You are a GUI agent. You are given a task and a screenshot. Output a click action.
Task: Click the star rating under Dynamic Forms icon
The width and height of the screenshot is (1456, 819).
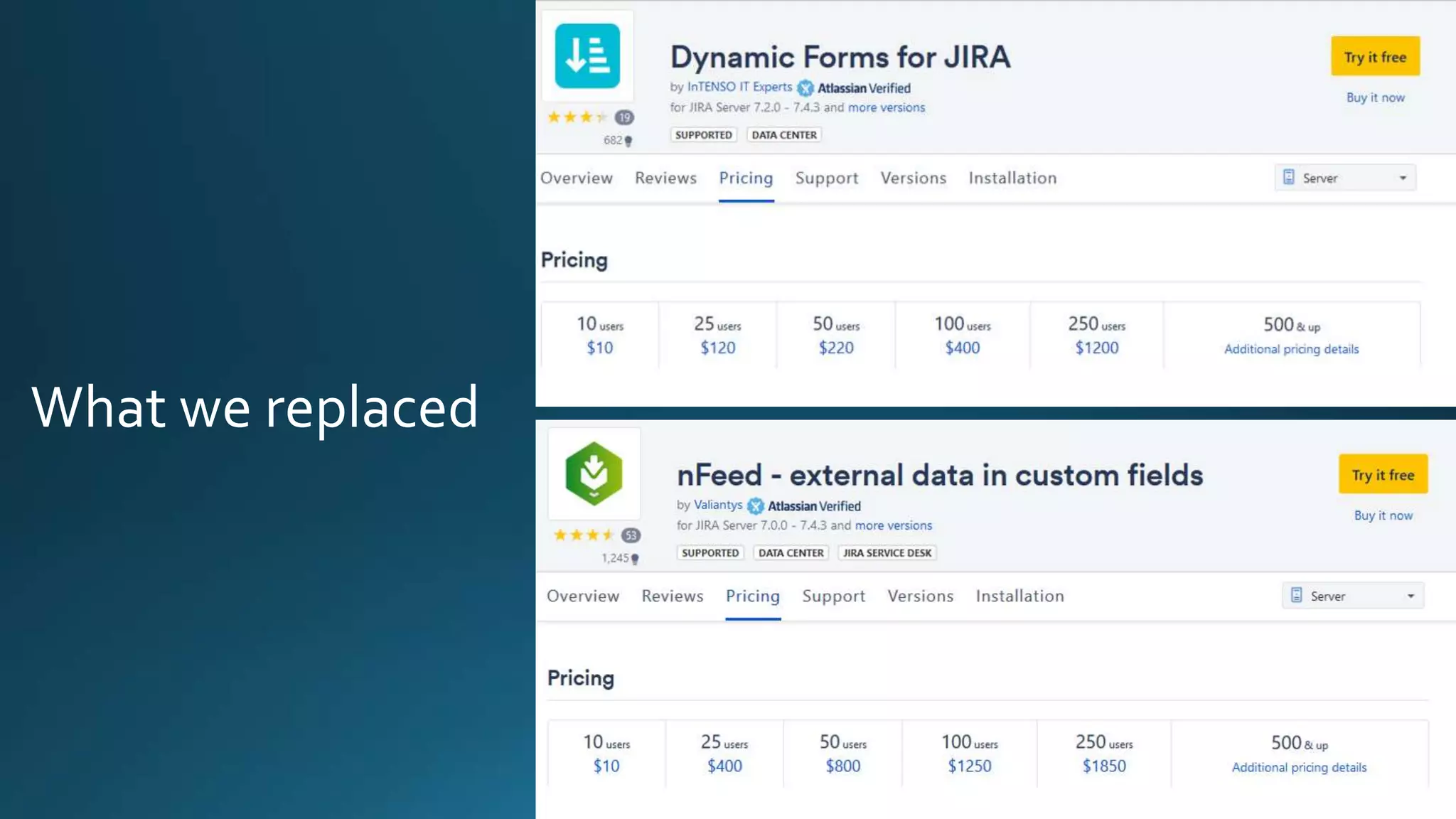coord(577,117)
